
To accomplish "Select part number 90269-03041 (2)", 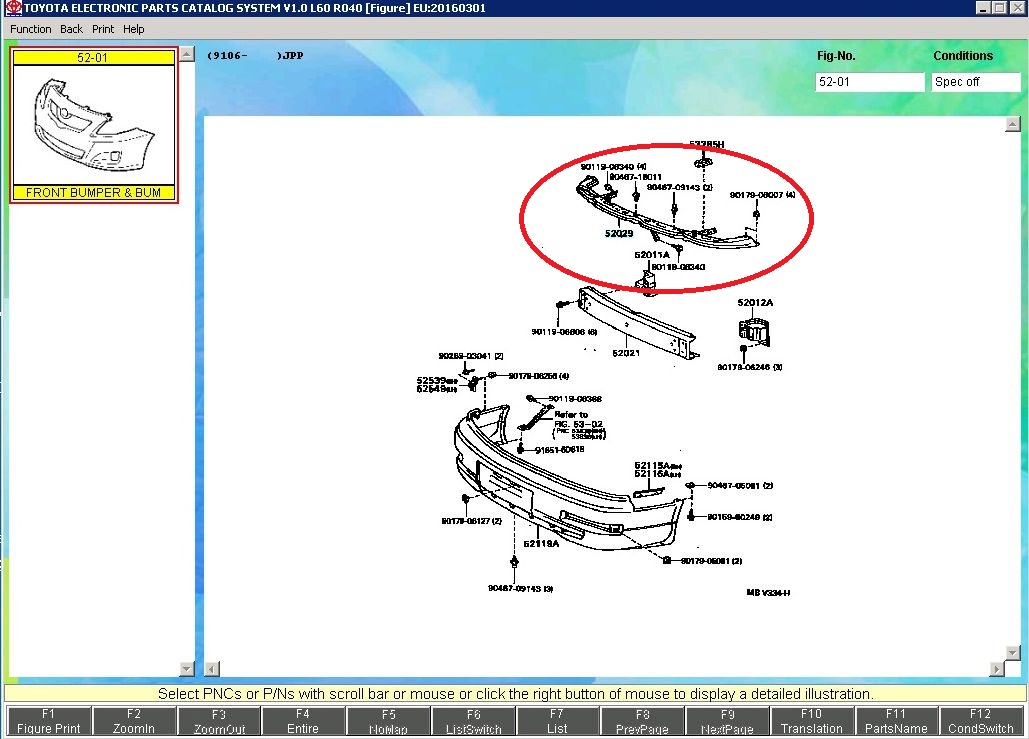I will (471, 356).
